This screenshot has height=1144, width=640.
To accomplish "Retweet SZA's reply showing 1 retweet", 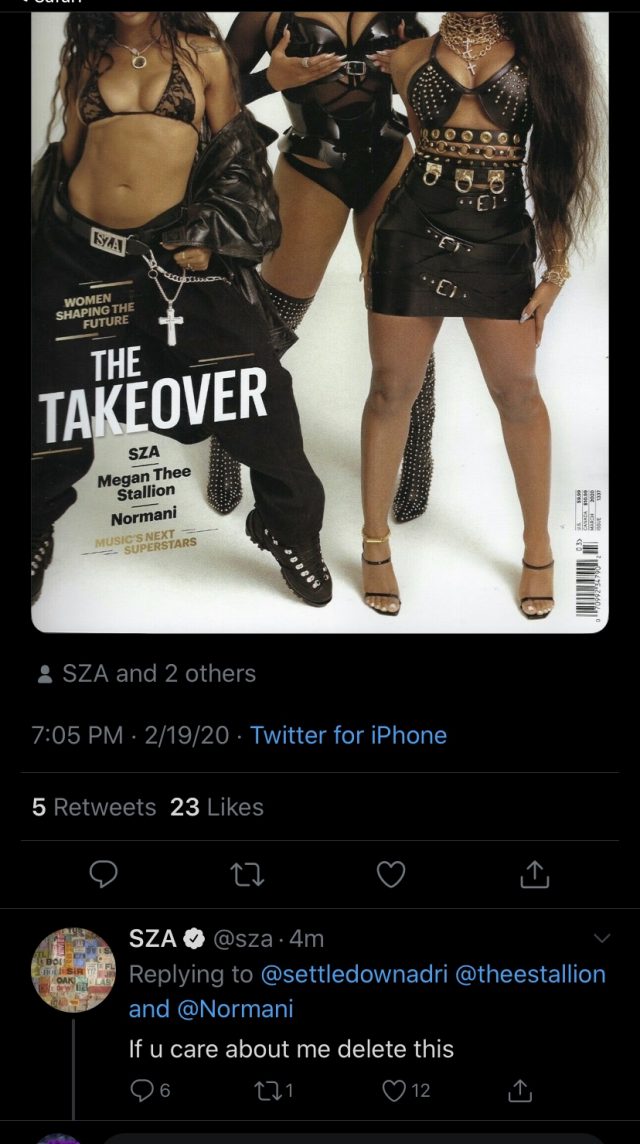I will [273, 1091].
